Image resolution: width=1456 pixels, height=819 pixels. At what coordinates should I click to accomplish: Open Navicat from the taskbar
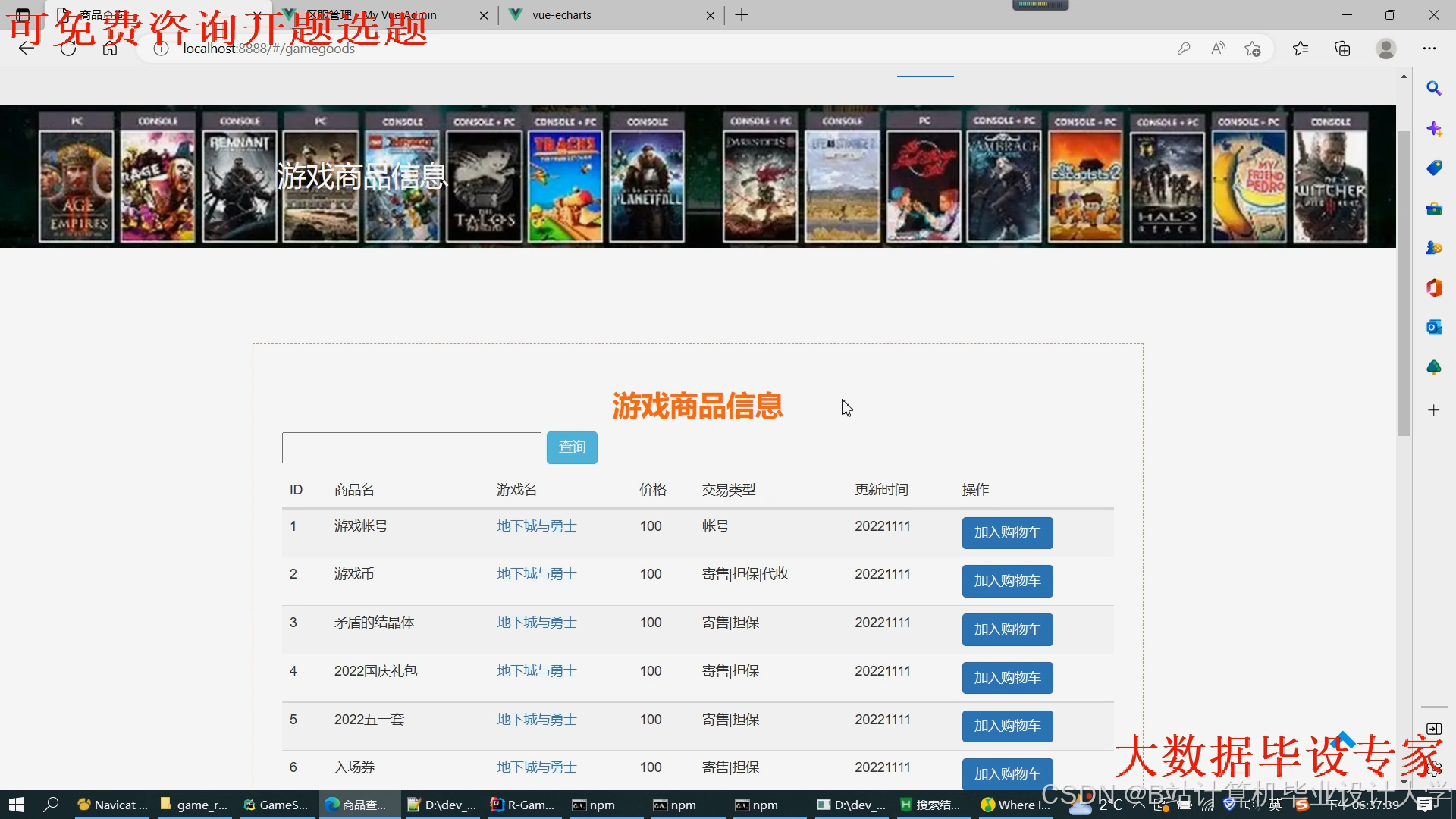(112, 805)
